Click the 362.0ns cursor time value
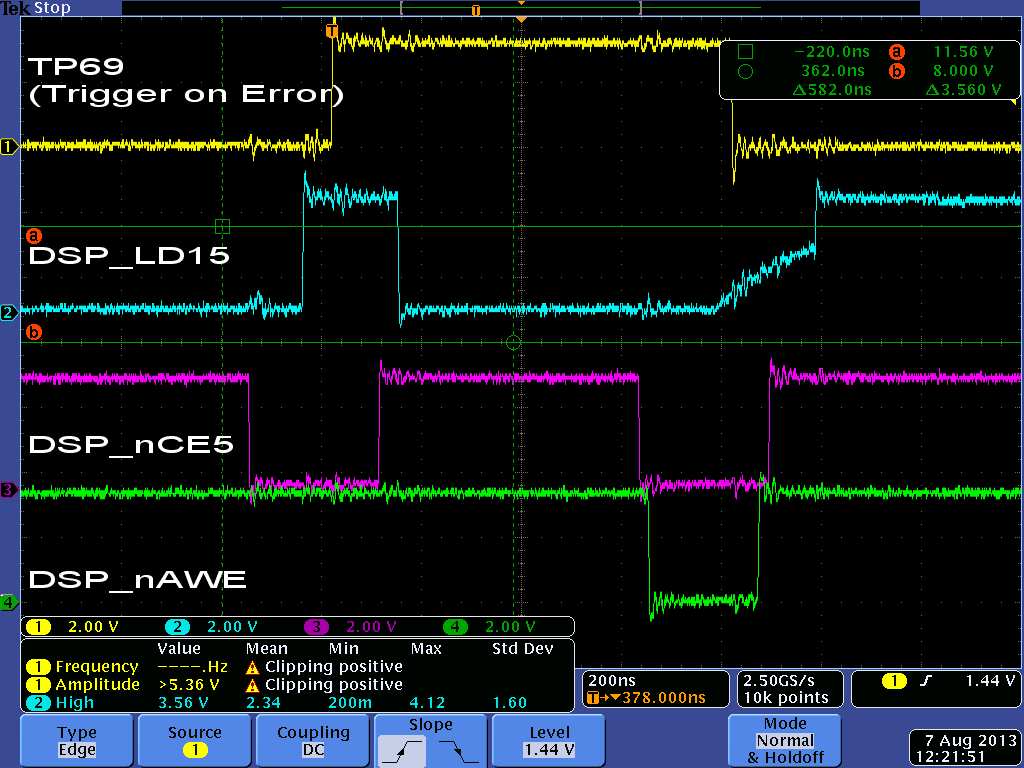1024x768 pixels. tap(833, 71)
